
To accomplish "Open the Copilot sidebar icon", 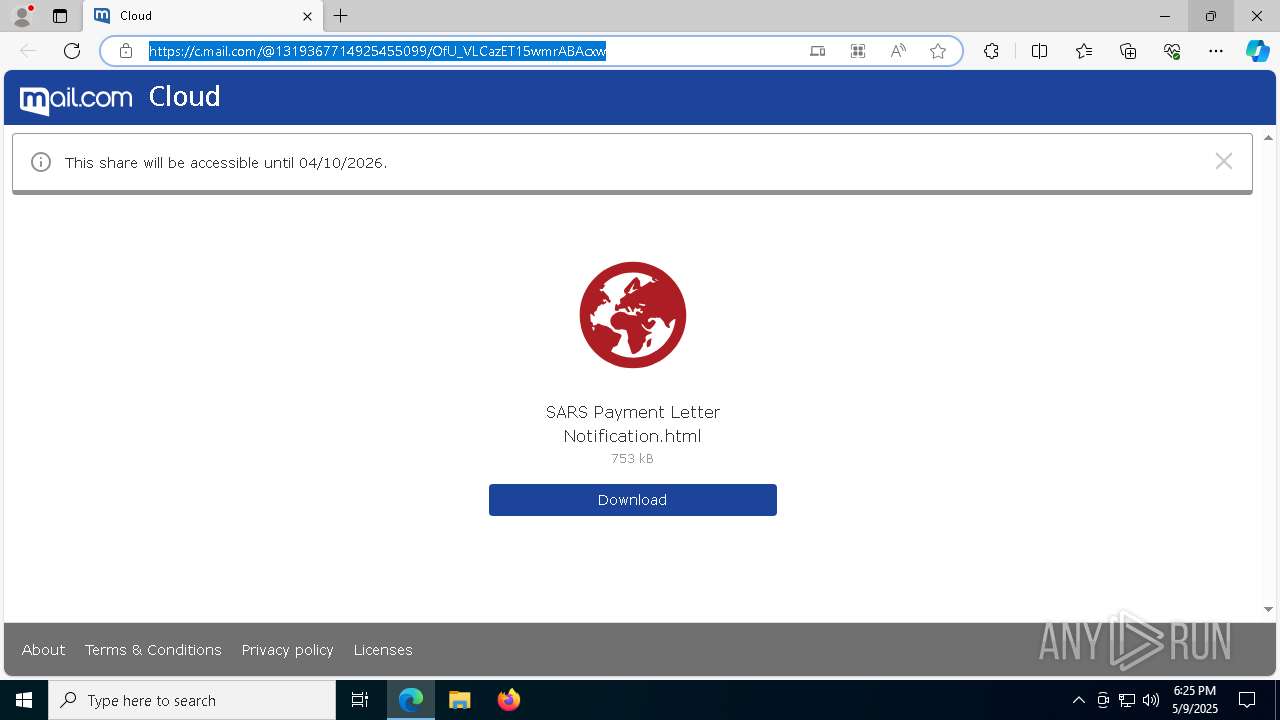I will click(1258, 51).
